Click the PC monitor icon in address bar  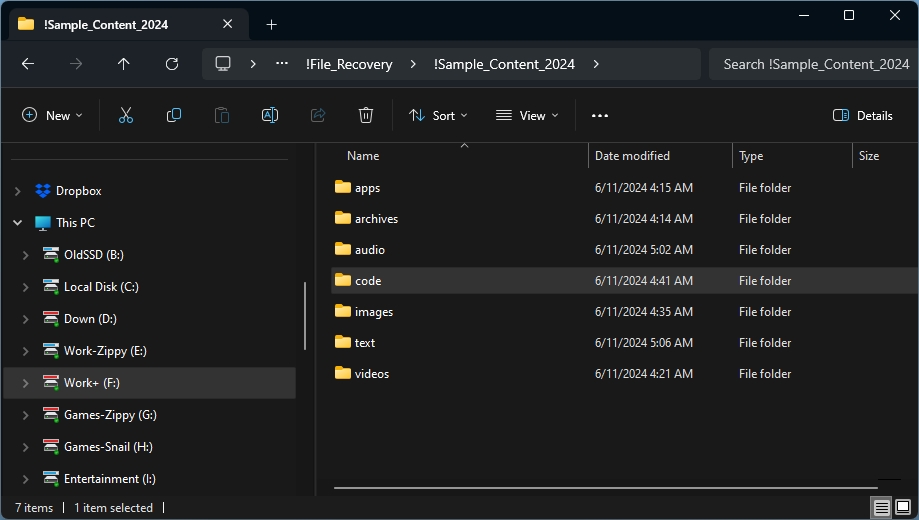pos(223,64)
